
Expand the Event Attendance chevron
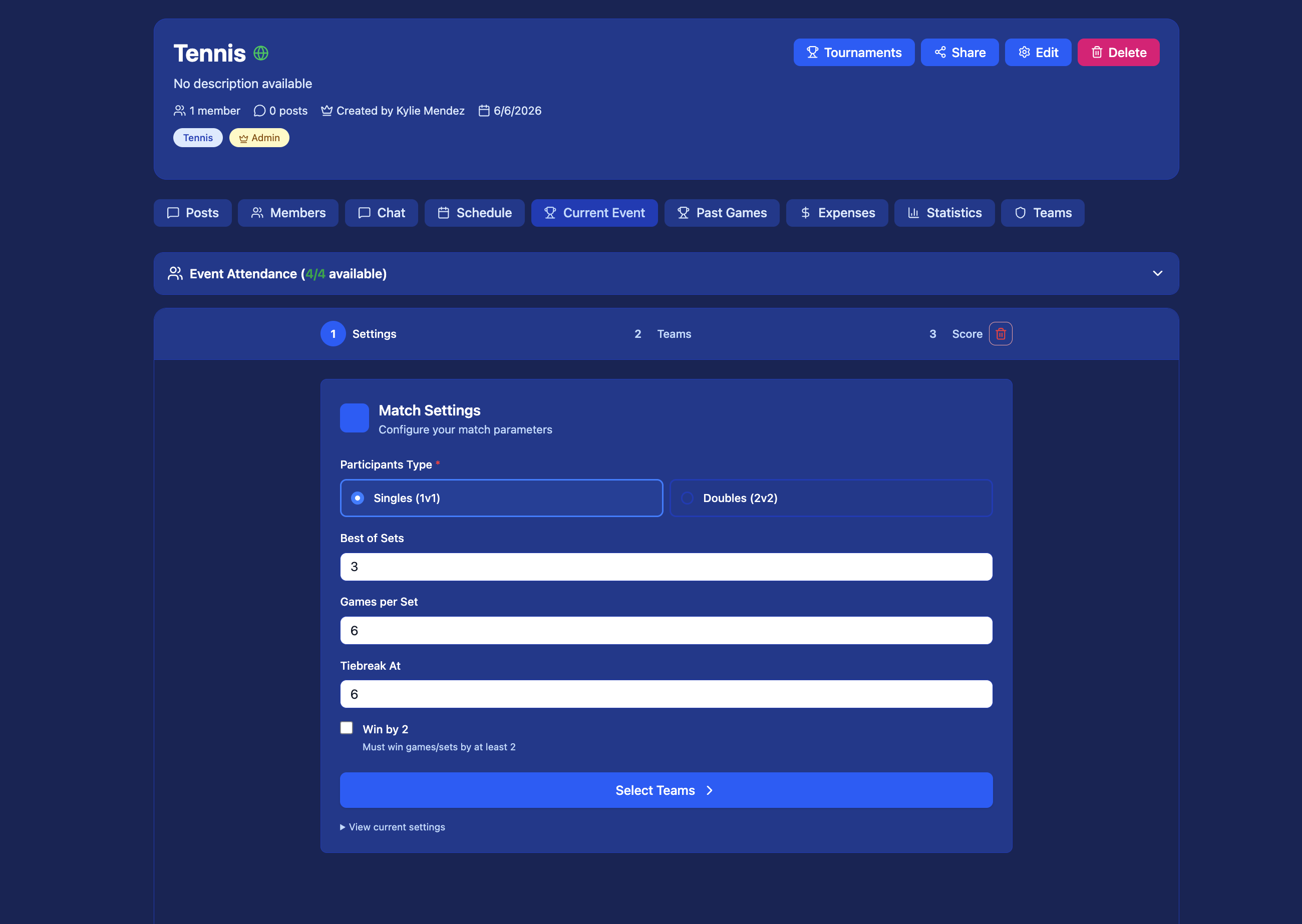coord(1157,274)
